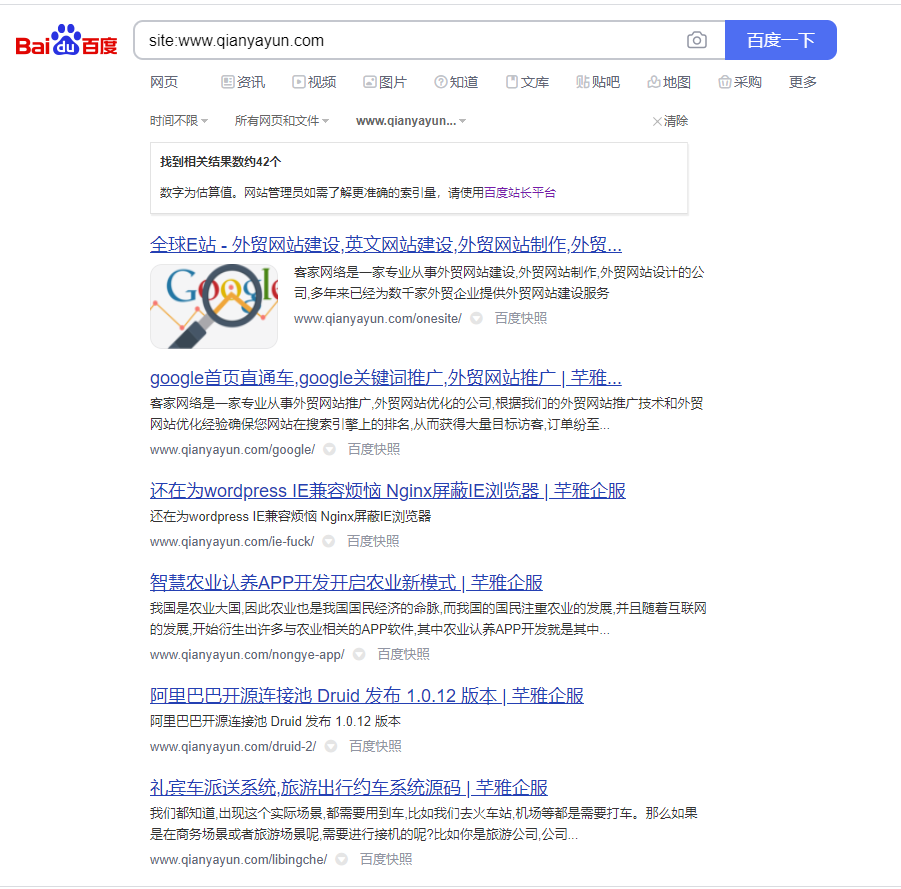Screen dimensions: 901x889
Task: Open the 贴吧 forum tab
Action: [x=598, y=82]
